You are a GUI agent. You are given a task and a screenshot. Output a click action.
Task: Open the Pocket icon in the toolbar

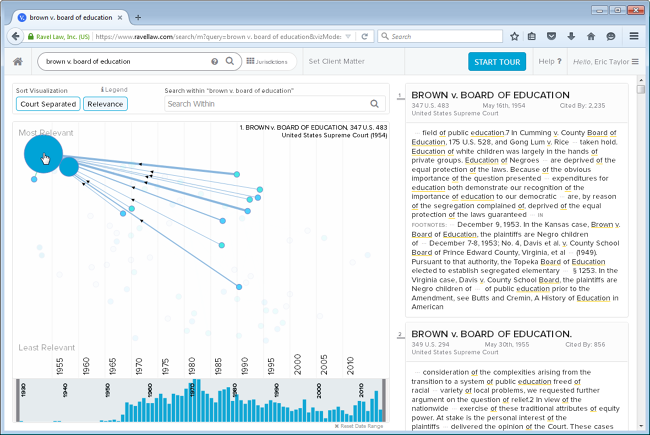(x=551, y=36)
